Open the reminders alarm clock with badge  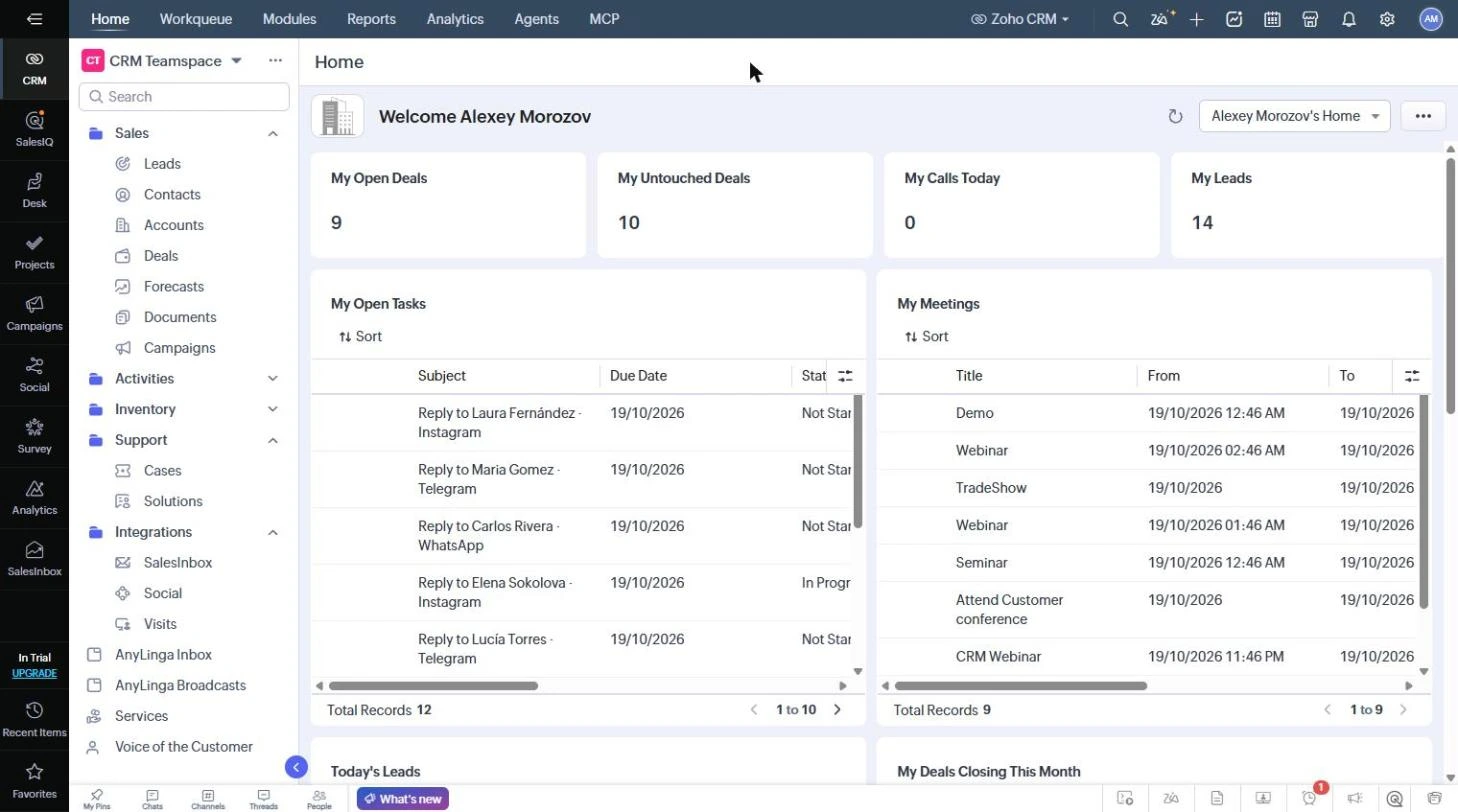(1311, 797)
